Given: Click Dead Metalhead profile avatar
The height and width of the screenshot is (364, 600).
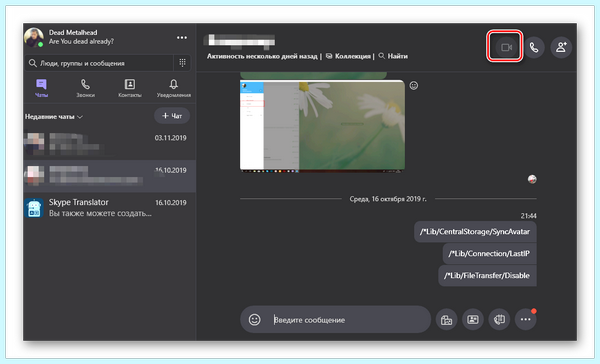Looking at the screenshot, I should pos(34,37).
